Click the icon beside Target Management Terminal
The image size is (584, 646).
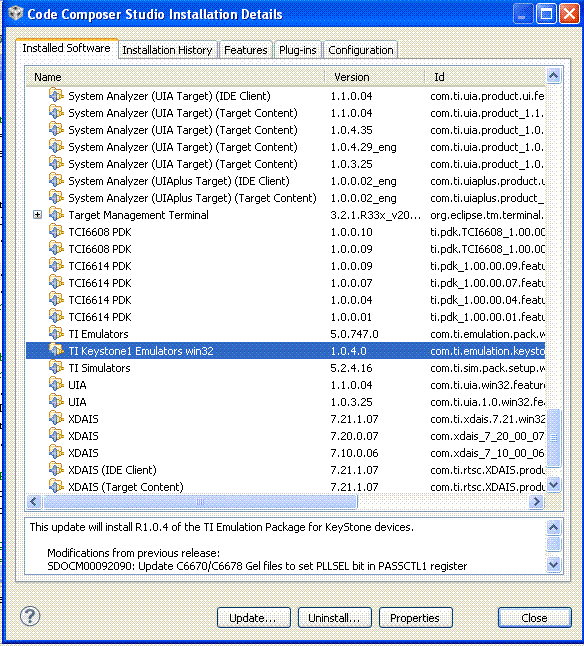point(56,214)
